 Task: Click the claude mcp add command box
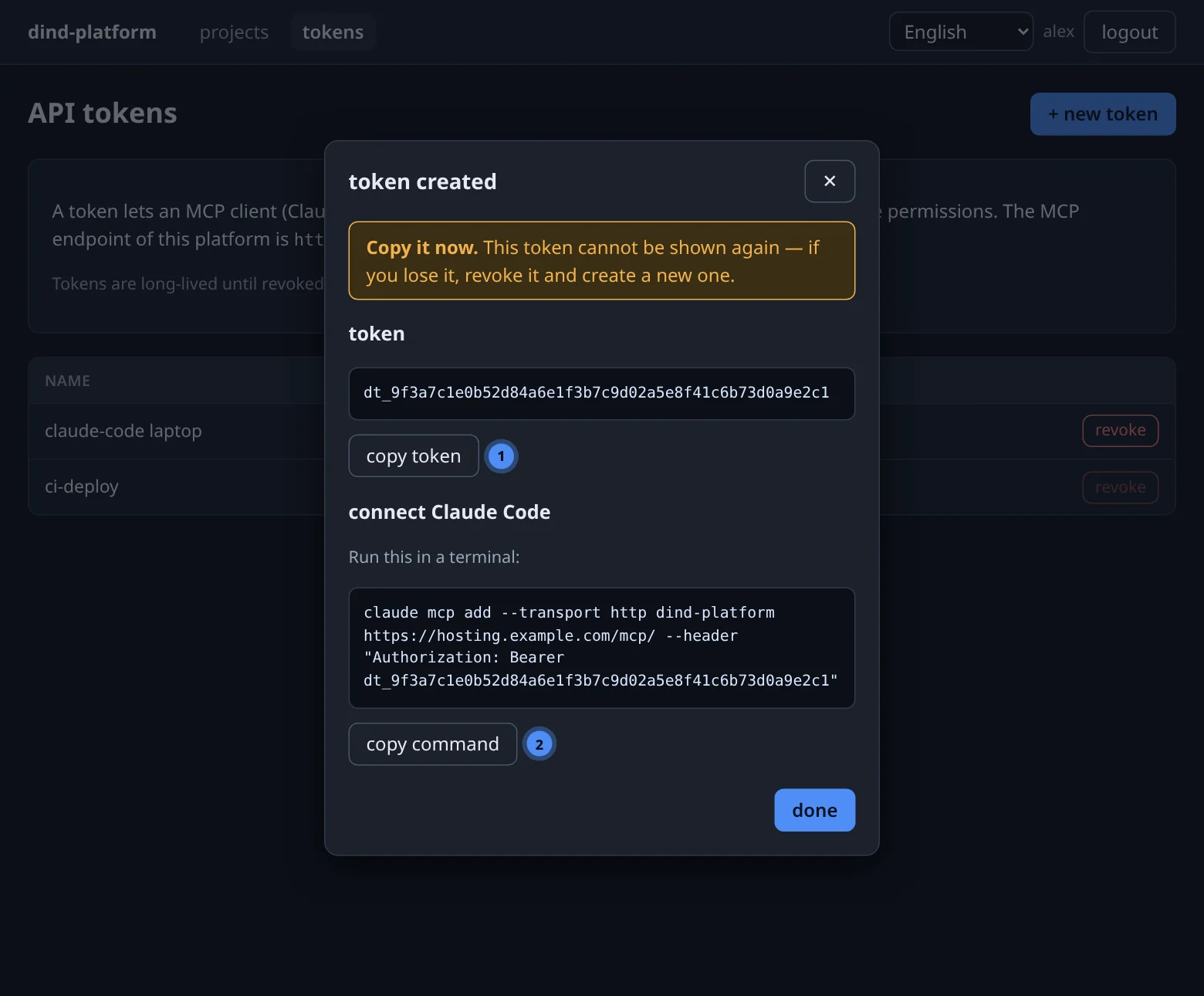pyautogui.click(x=602, y=648)
